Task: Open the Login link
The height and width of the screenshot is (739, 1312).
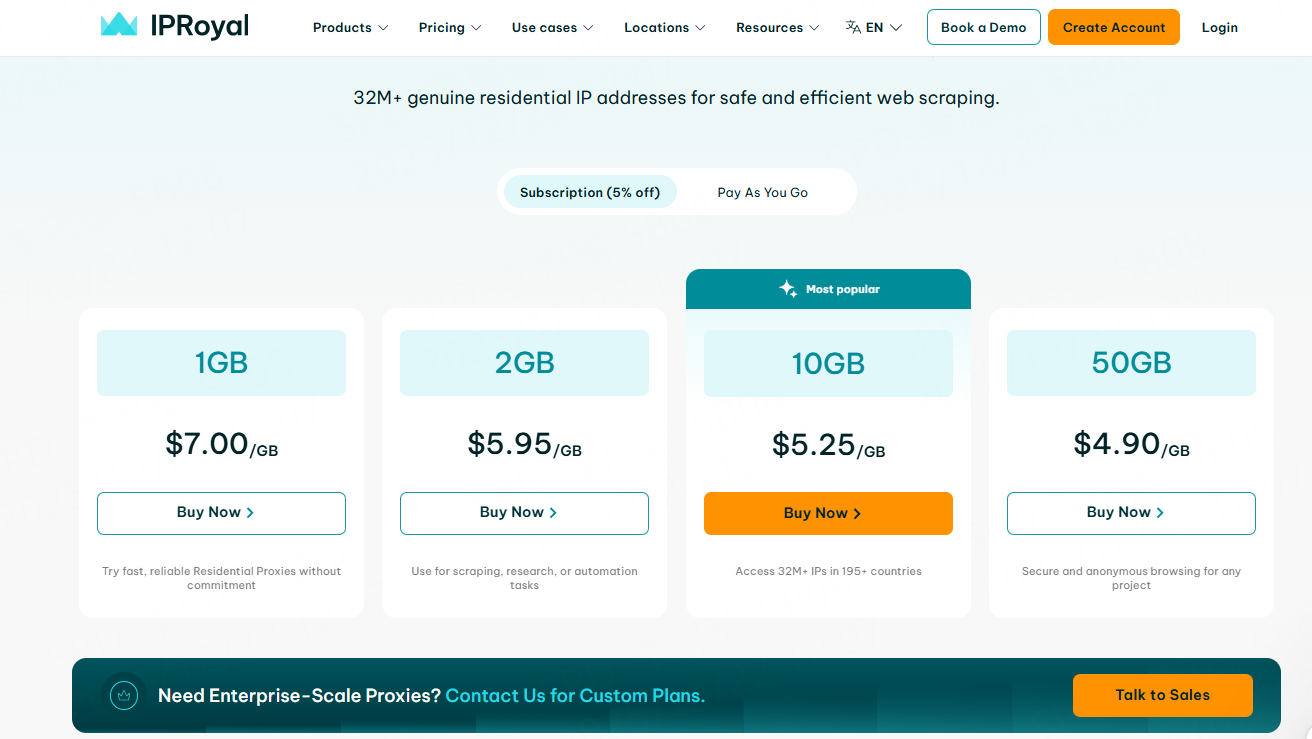Action: click(x=1219, y=28)
